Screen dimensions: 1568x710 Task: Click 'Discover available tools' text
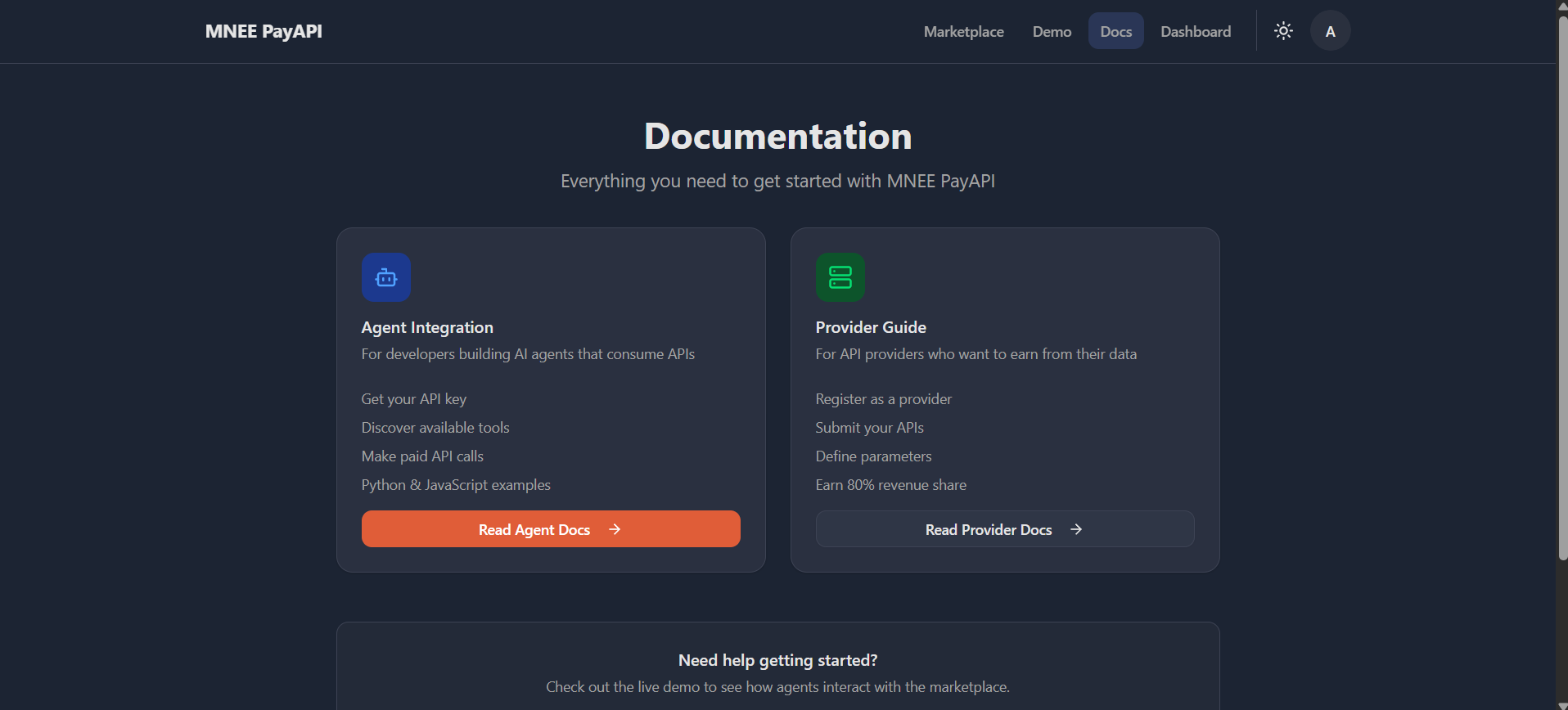tap(435, 428)
